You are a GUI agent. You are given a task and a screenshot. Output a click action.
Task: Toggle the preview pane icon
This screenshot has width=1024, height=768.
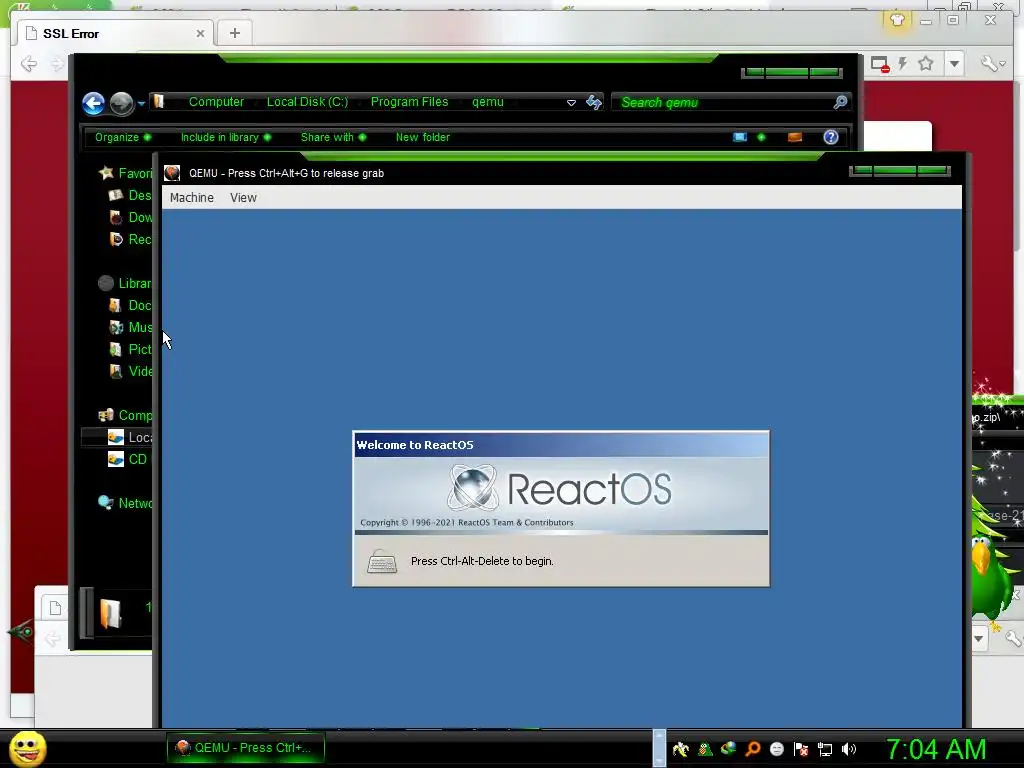tap(795, 137)
